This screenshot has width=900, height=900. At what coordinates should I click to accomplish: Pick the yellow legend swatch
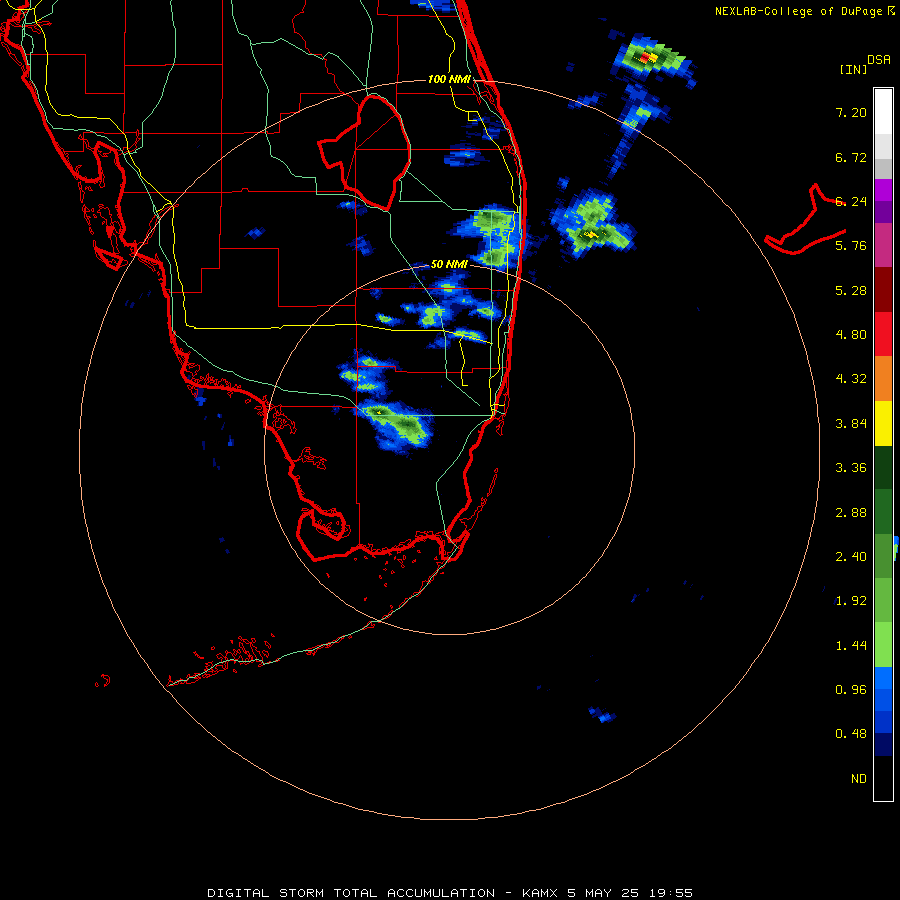tap(883, 424)
